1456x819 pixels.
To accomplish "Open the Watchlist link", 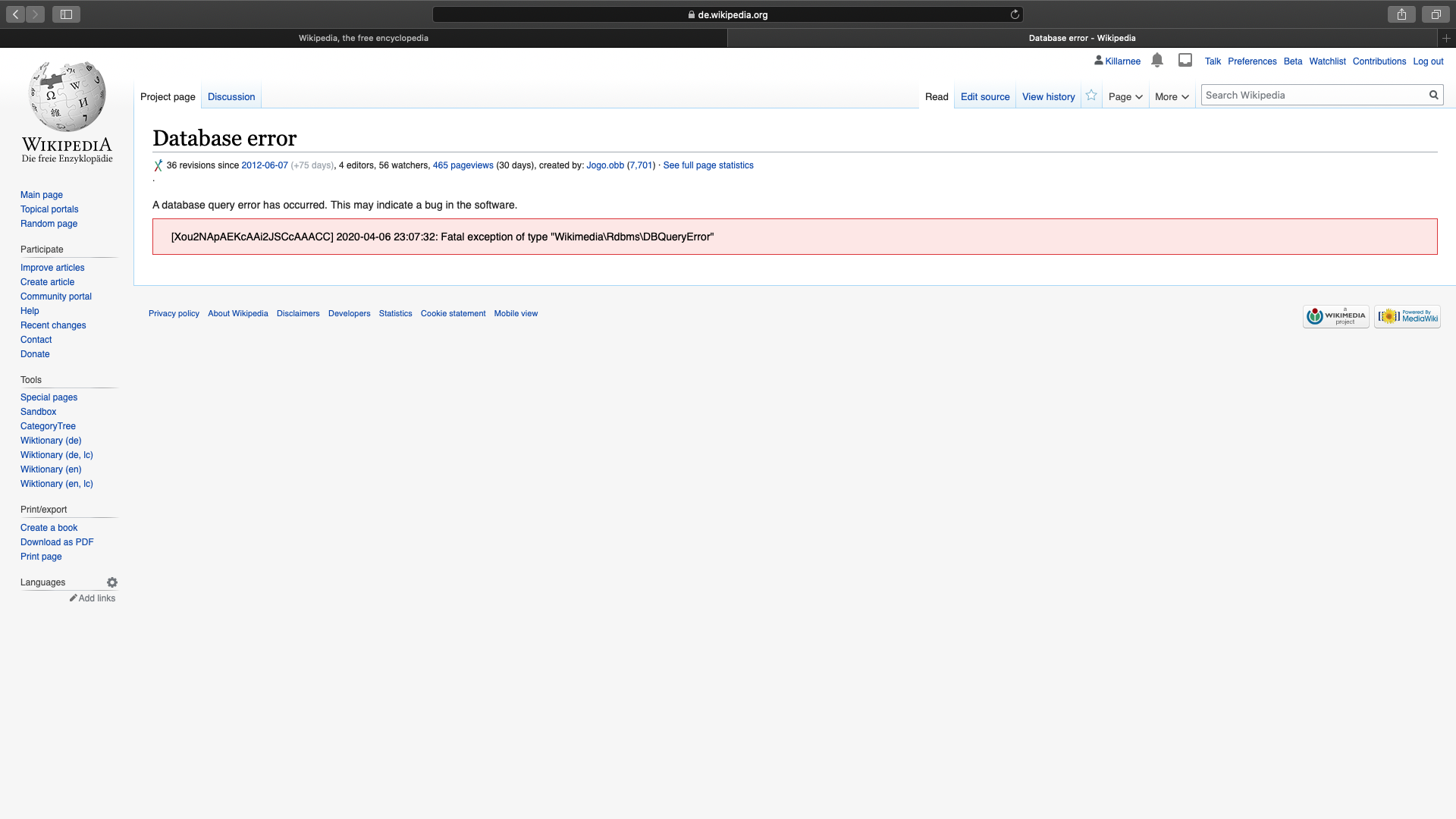I will coord(1327,61).
